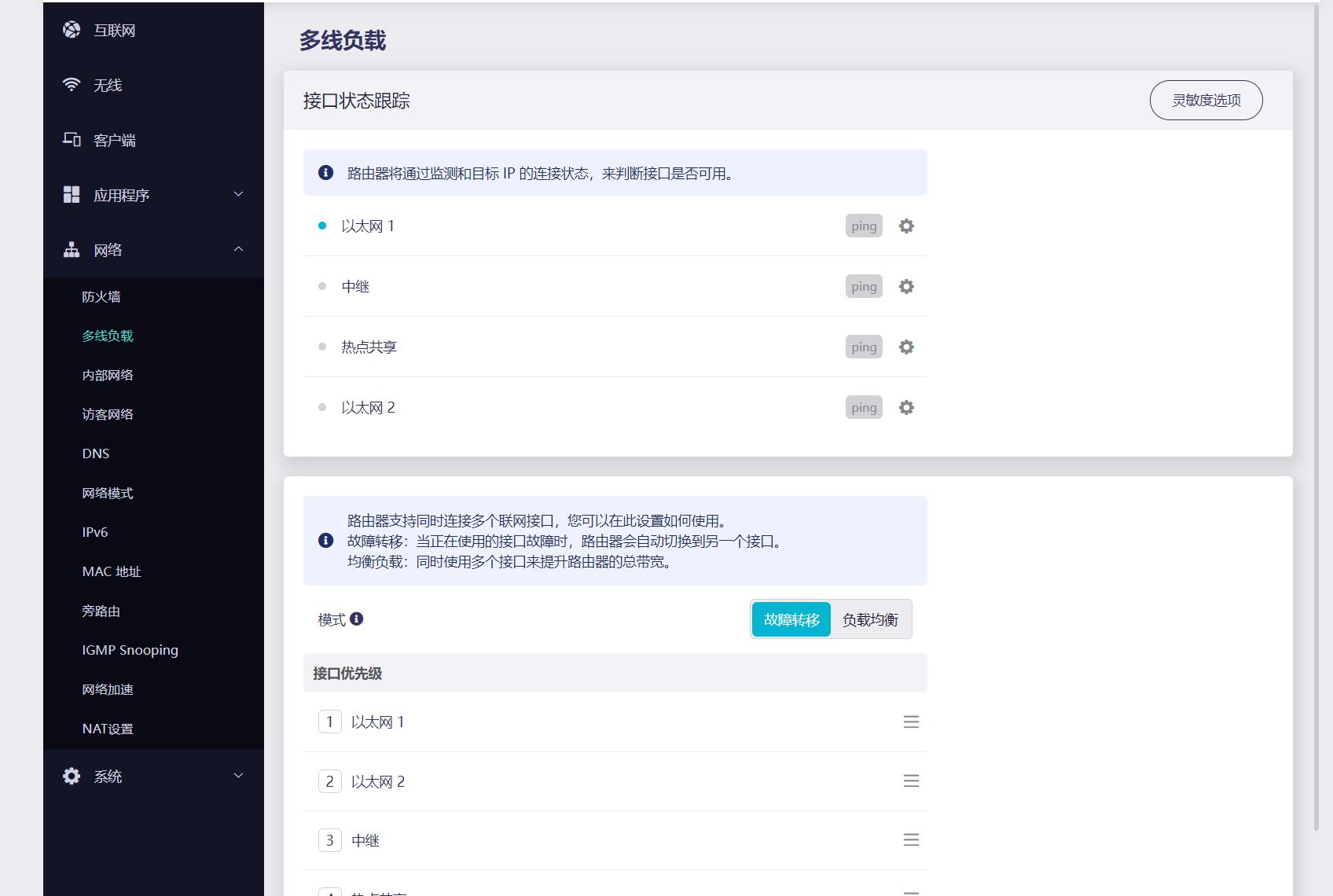Screen dimensions: 1333x896
Task: Open settings gear for 中继 interface
Action: [906, 286]
